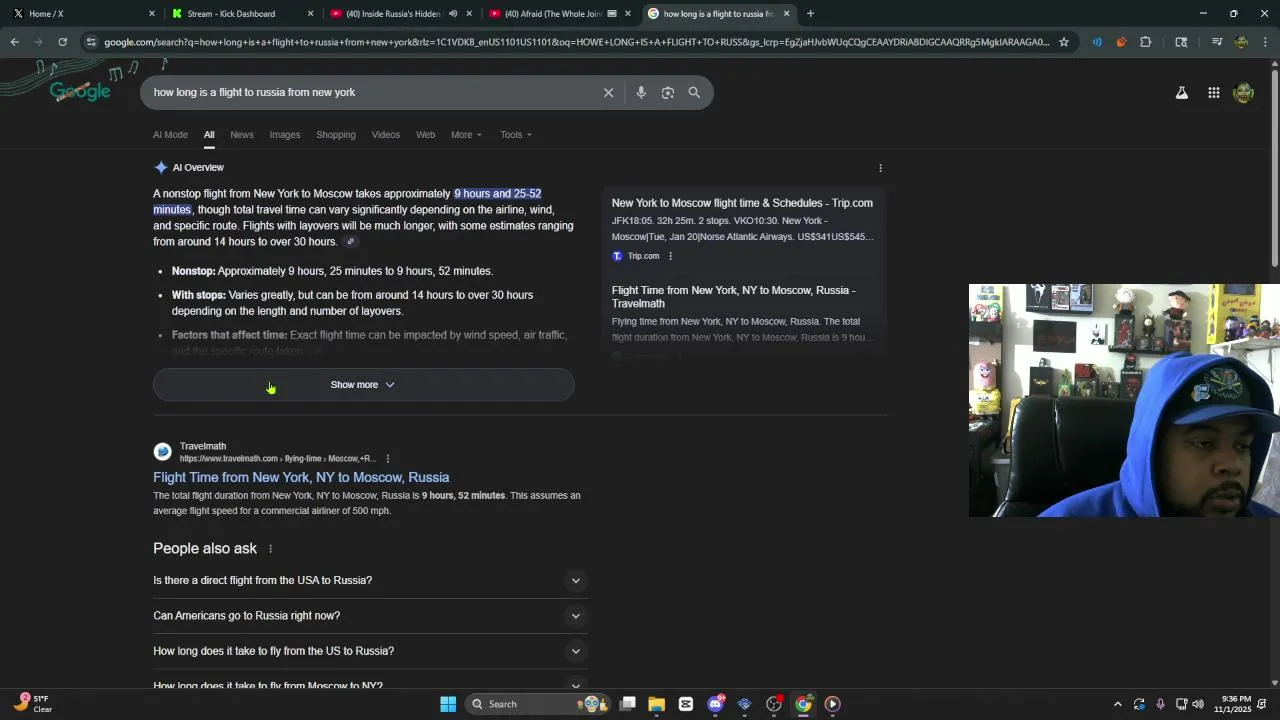Open search-with-Lens toolbar icon in Chrome
The width and height of the screenshot is (1280, 720).
1181,42
